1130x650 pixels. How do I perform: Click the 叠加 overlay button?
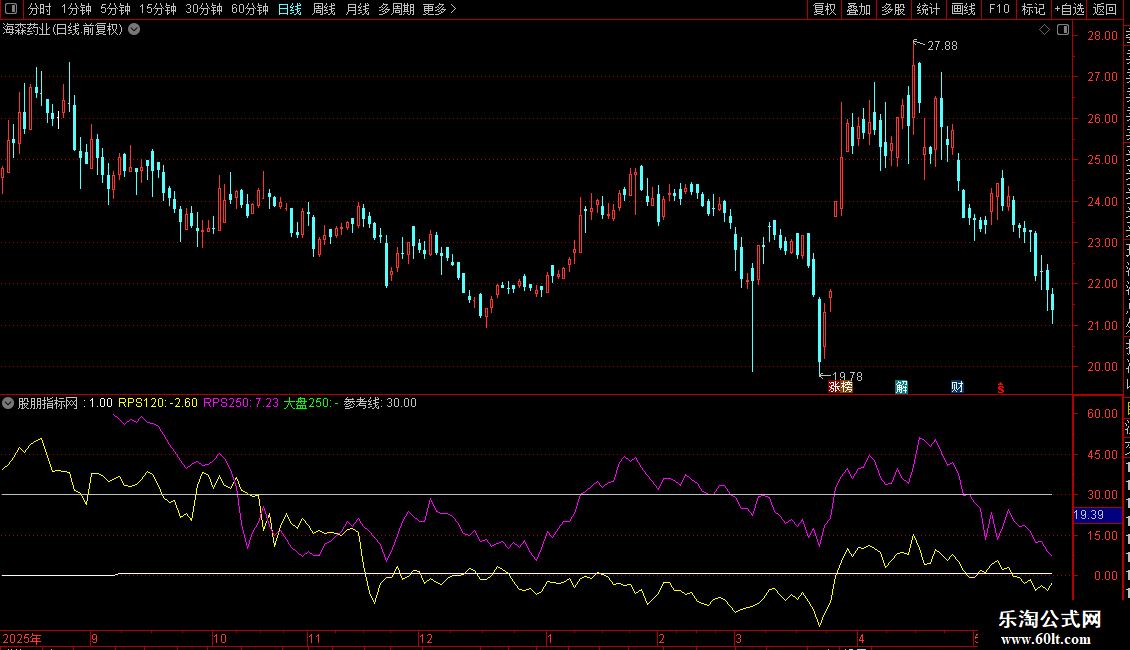pos(858,9)
